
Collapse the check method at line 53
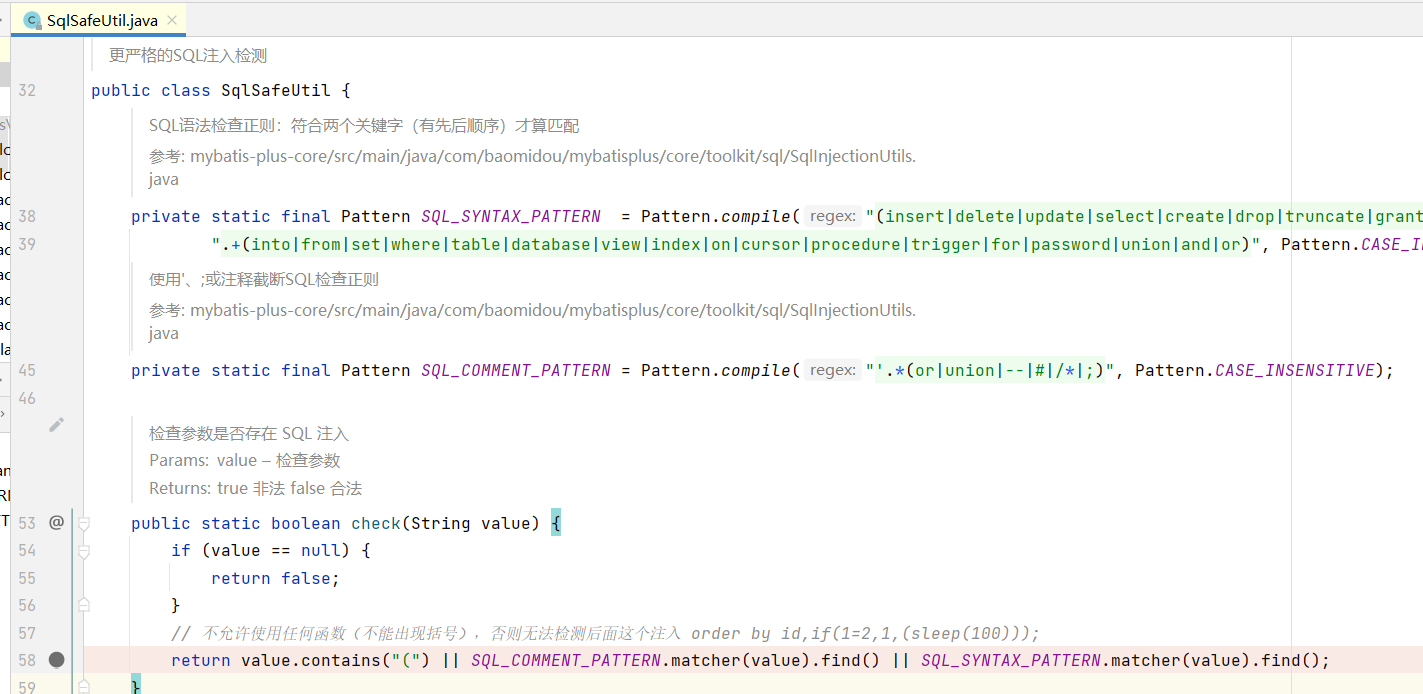[84, 523]
